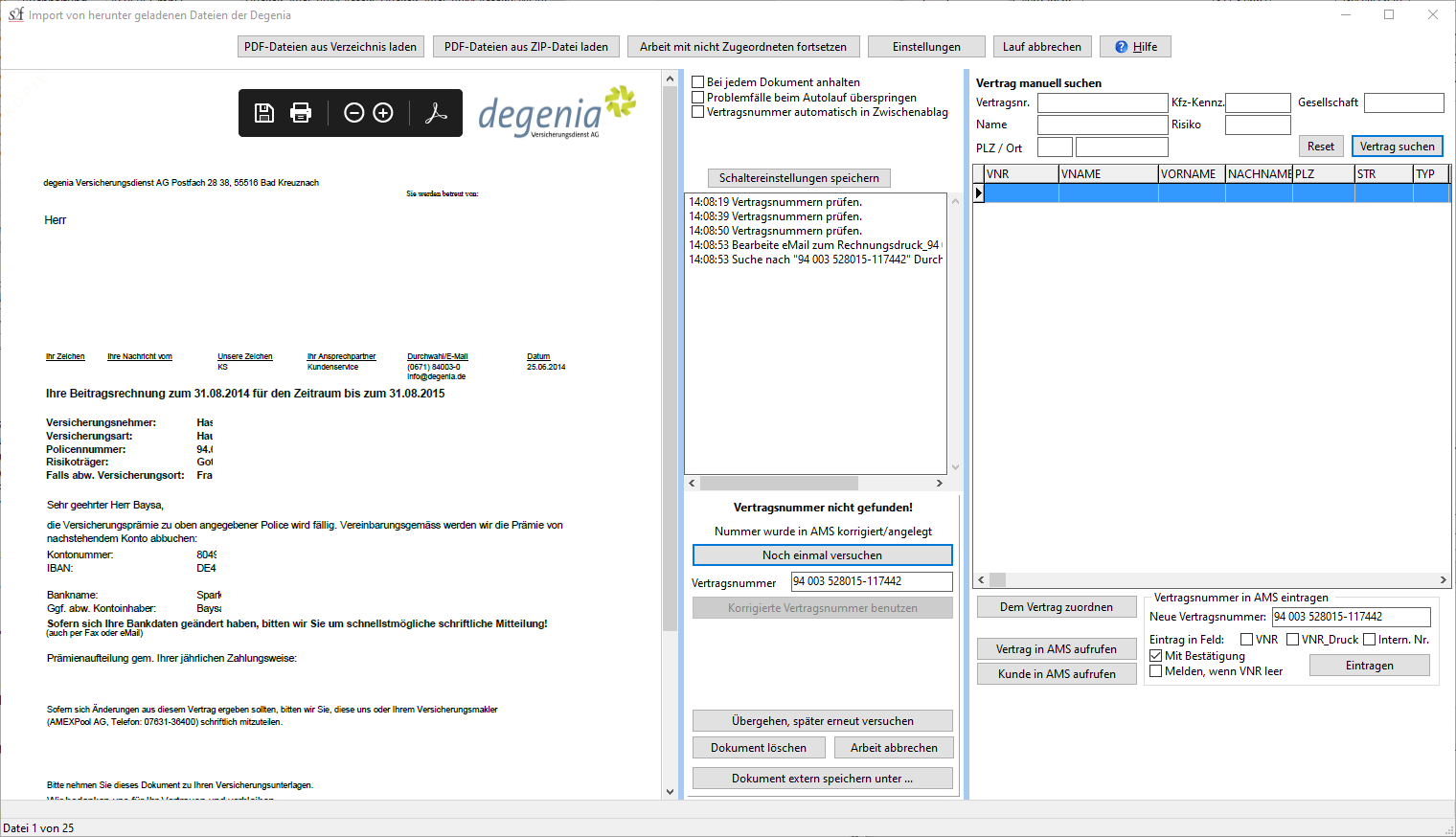Open Einstellungen
This screenshot has width=1456, height=837.
point(926,47)
